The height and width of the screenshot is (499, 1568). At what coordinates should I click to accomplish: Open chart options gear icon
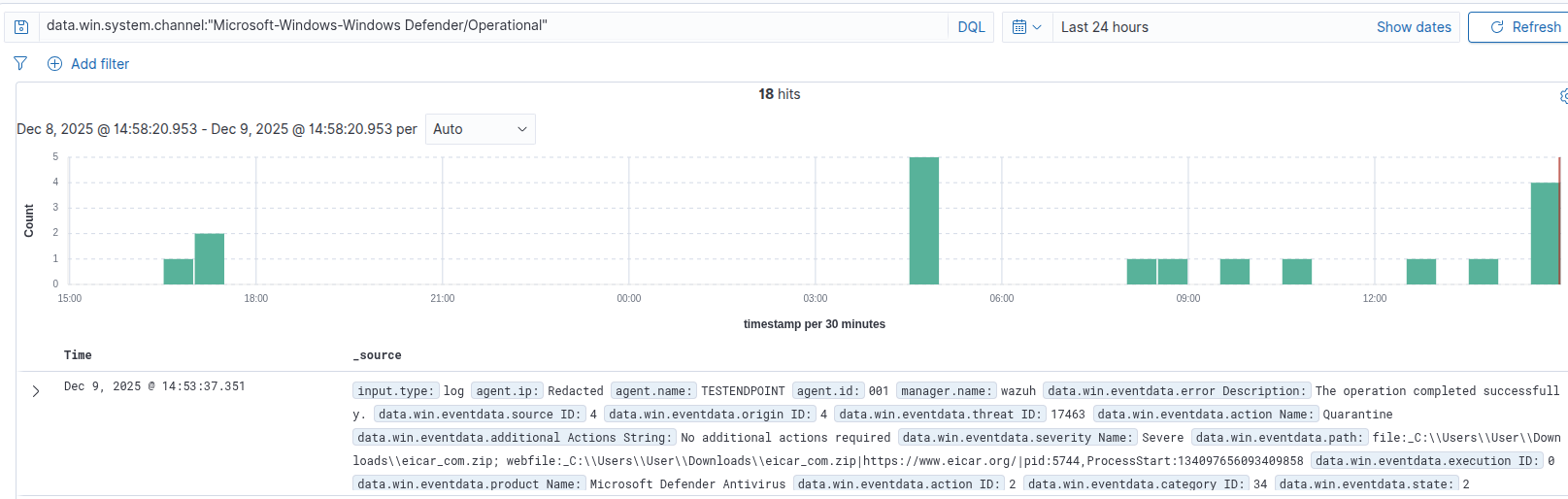click(1563, 96)
